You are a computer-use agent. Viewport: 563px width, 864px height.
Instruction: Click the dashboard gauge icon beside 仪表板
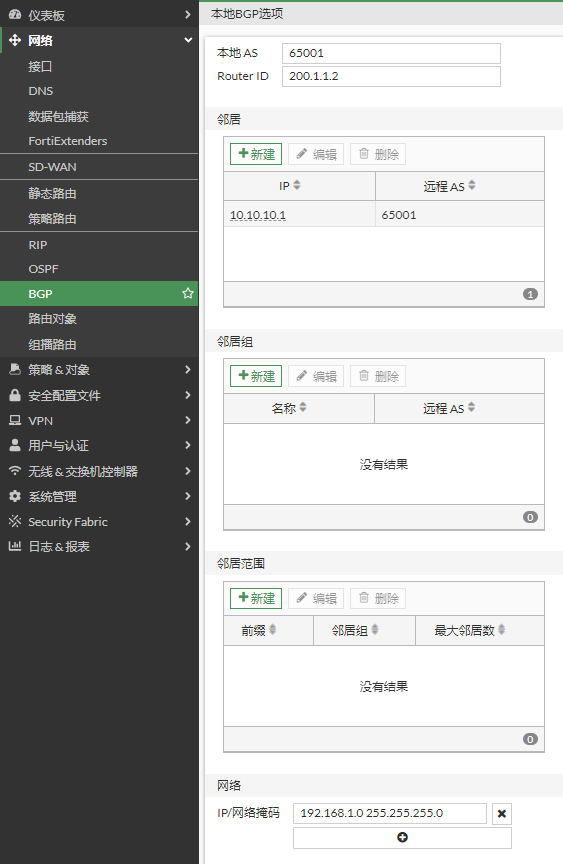tap(15, 15)
